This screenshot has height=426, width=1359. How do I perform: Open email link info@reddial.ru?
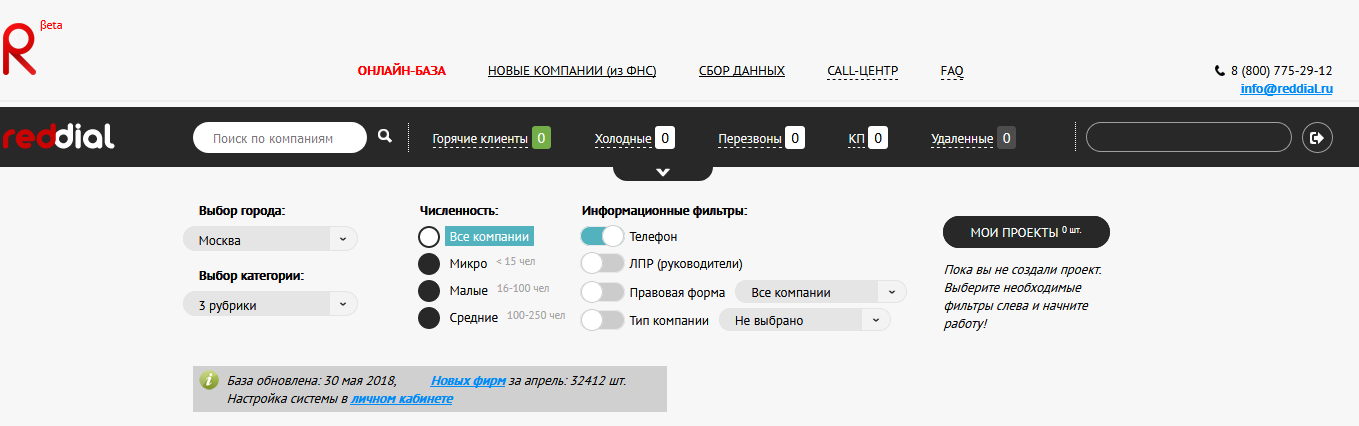click(x=1287, y=89)
